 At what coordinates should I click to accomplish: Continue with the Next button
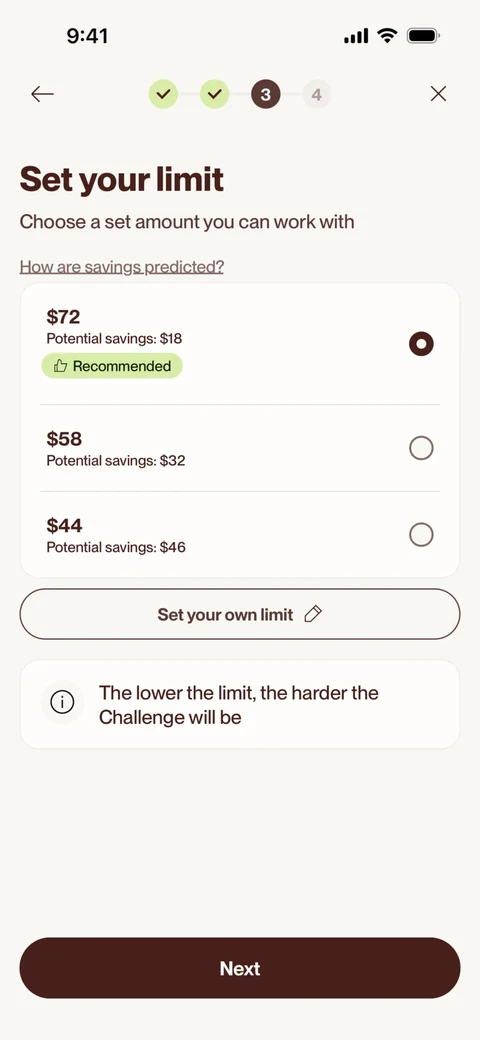240,968
